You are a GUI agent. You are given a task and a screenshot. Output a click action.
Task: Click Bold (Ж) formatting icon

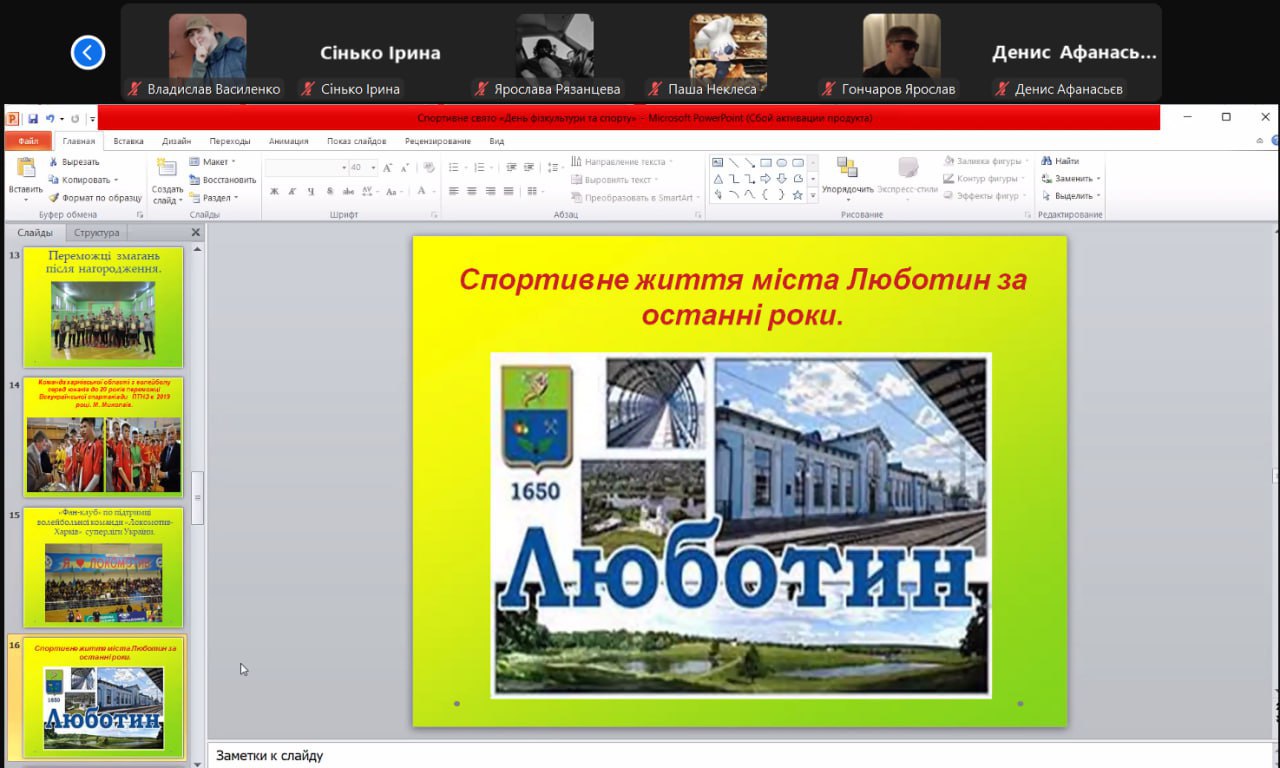coord(274,191)
